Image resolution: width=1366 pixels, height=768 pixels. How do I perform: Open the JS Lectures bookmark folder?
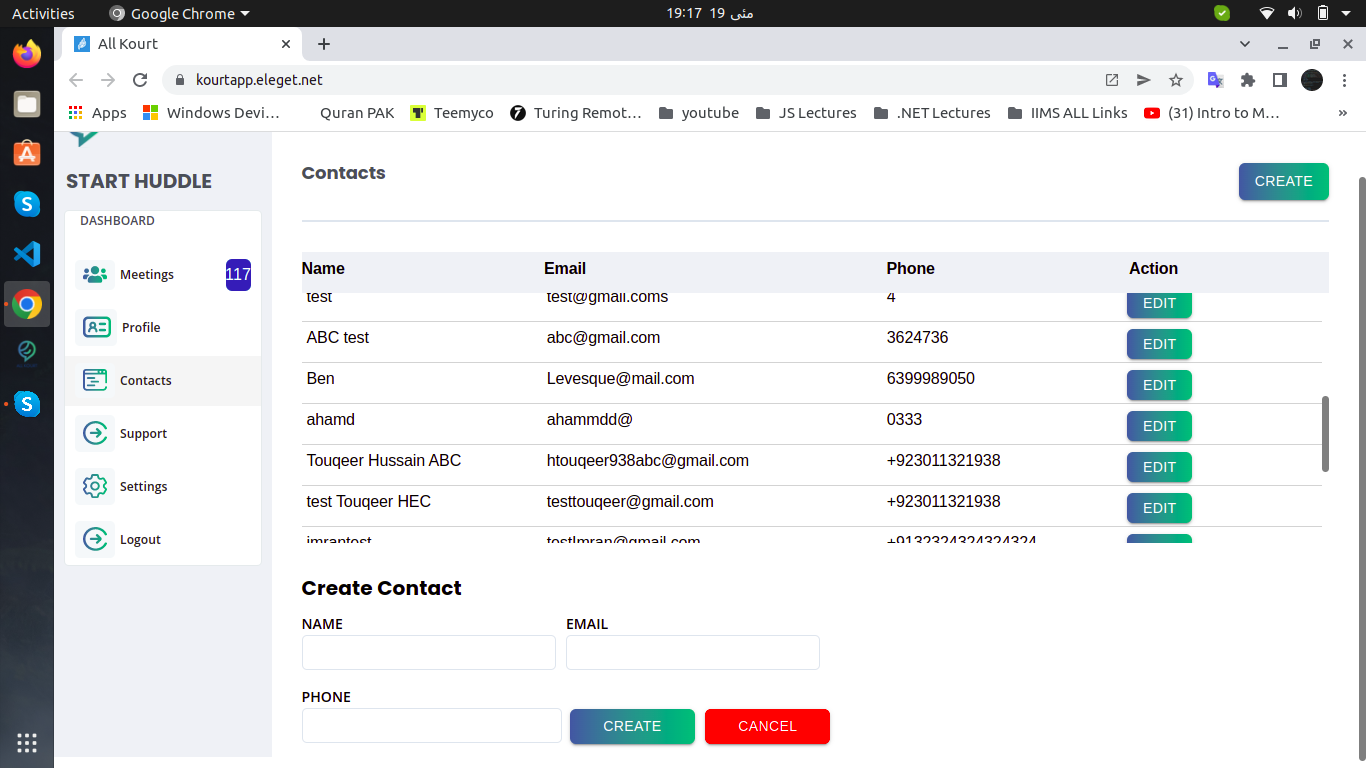pyautogui.click(x=806, y=113)
